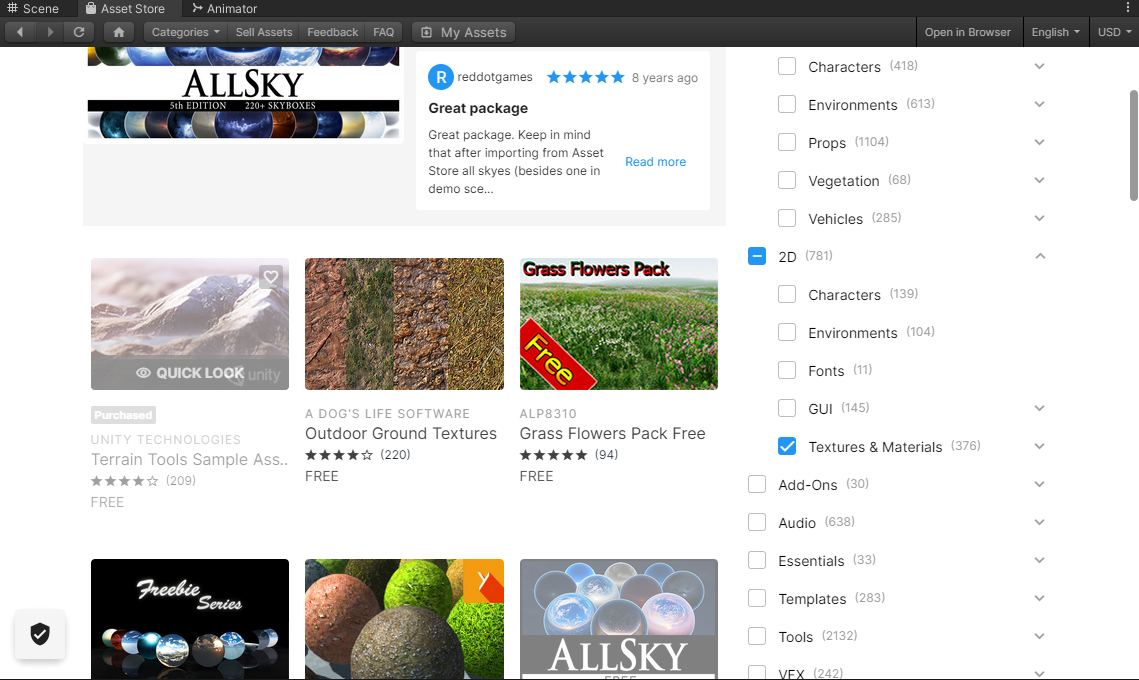Open the English language dropdown
Screen dimensions: 1139x680
1055,32
